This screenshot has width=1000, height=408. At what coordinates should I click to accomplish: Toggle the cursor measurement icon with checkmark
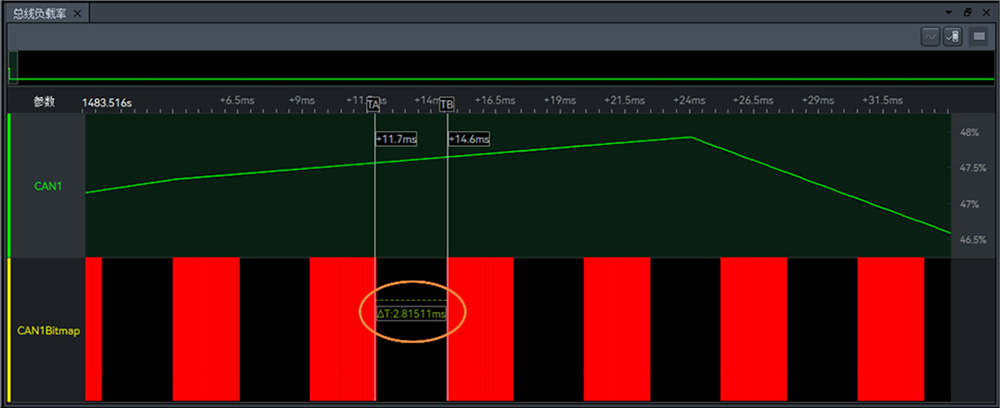tap(953, 36)
